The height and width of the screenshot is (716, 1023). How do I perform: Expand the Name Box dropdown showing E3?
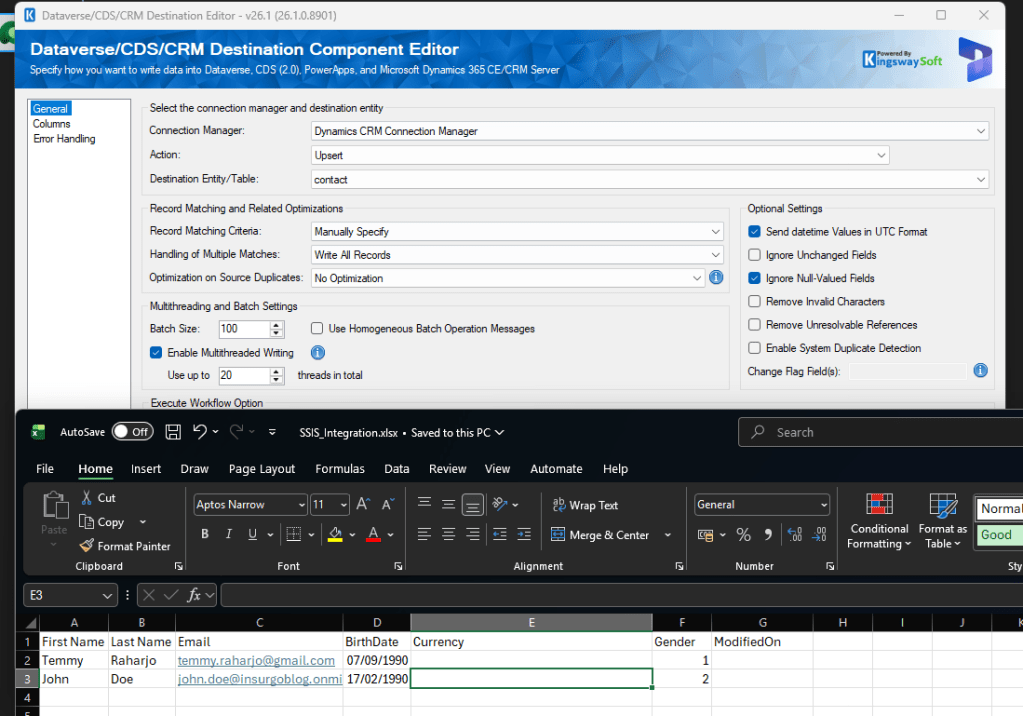107,595
